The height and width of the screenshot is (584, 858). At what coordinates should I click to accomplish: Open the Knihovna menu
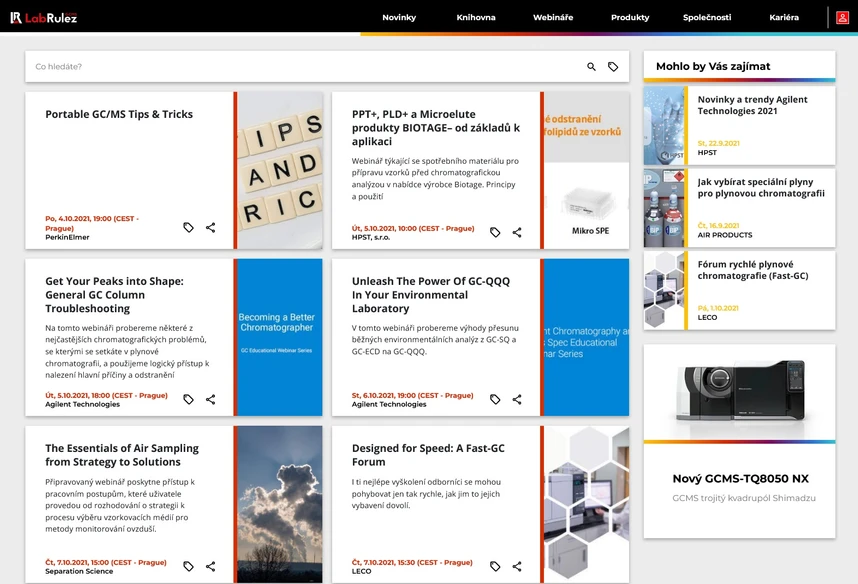476,18
